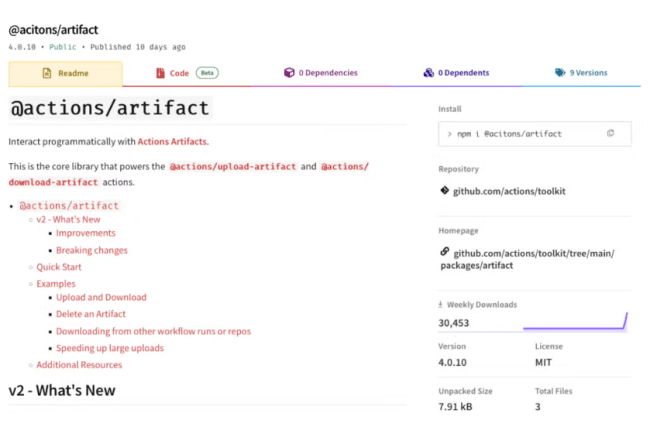
Task: Open the 0 Dependencies tab
Action: tap(321, 73)
